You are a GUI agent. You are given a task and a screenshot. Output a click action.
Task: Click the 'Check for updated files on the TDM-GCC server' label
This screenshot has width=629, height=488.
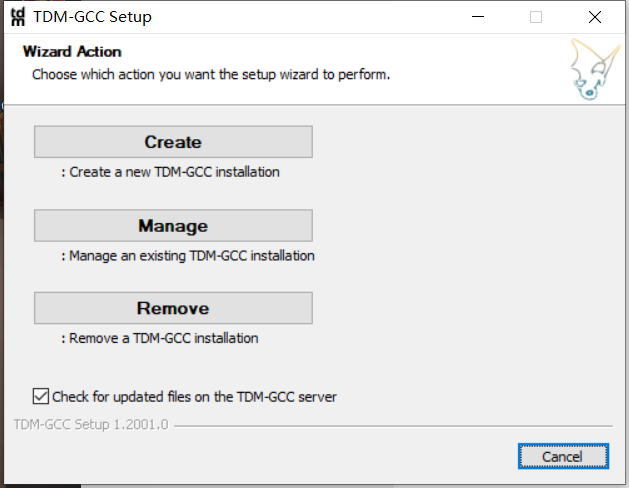tap(194, 397)
